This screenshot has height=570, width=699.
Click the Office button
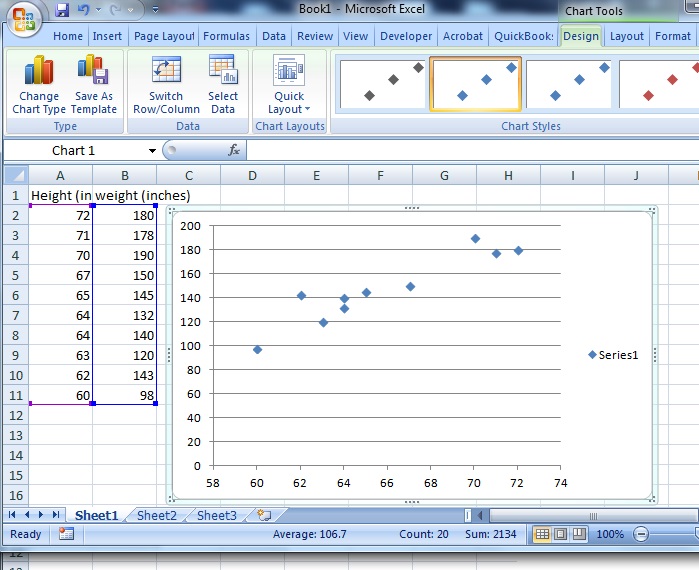click(x=22, y=17)
